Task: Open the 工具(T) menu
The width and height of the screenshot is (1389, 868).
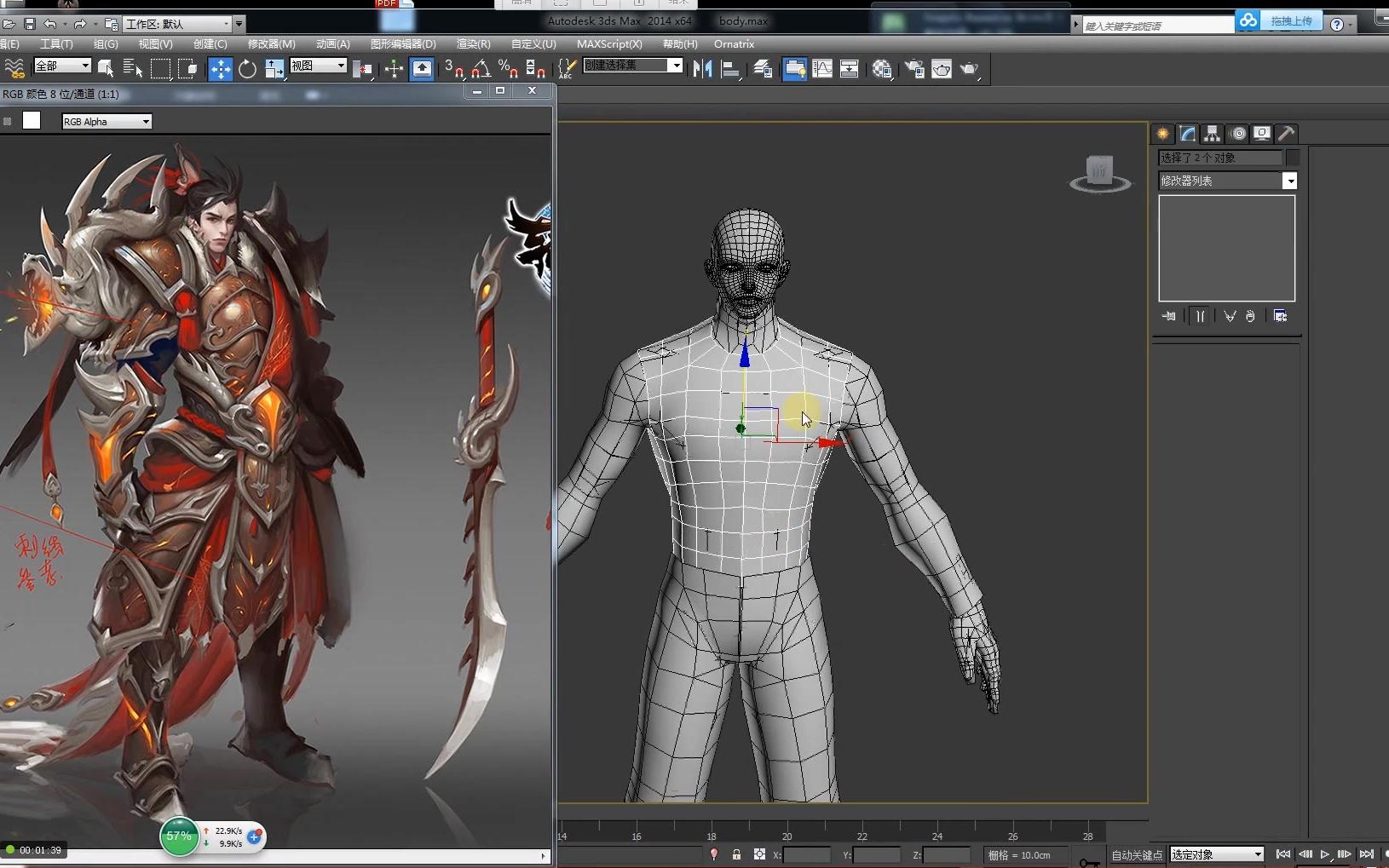Action: tap(56, 44)
